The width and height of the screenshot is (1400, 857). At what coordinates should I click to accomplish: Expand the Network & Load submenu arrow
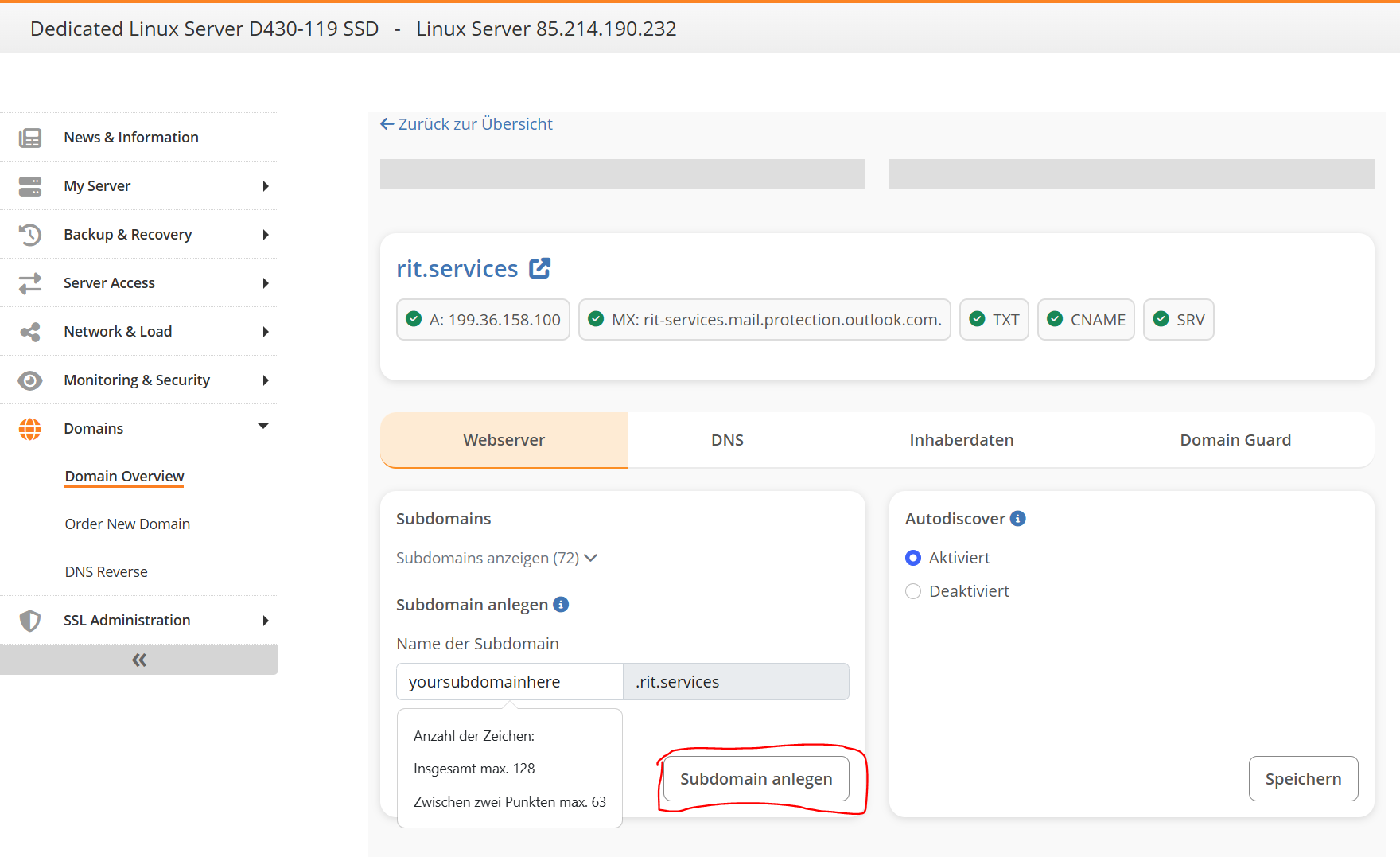266,332
